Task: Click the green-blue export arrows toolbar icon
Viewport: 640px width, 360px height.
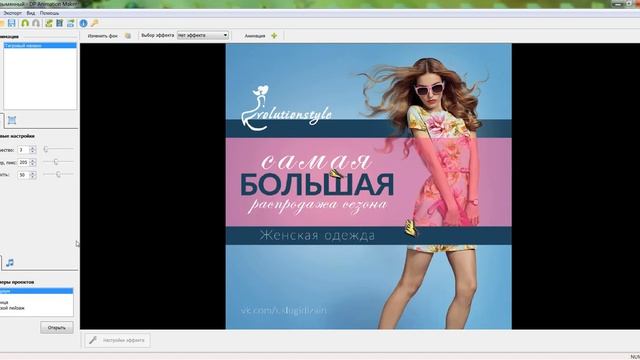Action: tap(71, 23)
